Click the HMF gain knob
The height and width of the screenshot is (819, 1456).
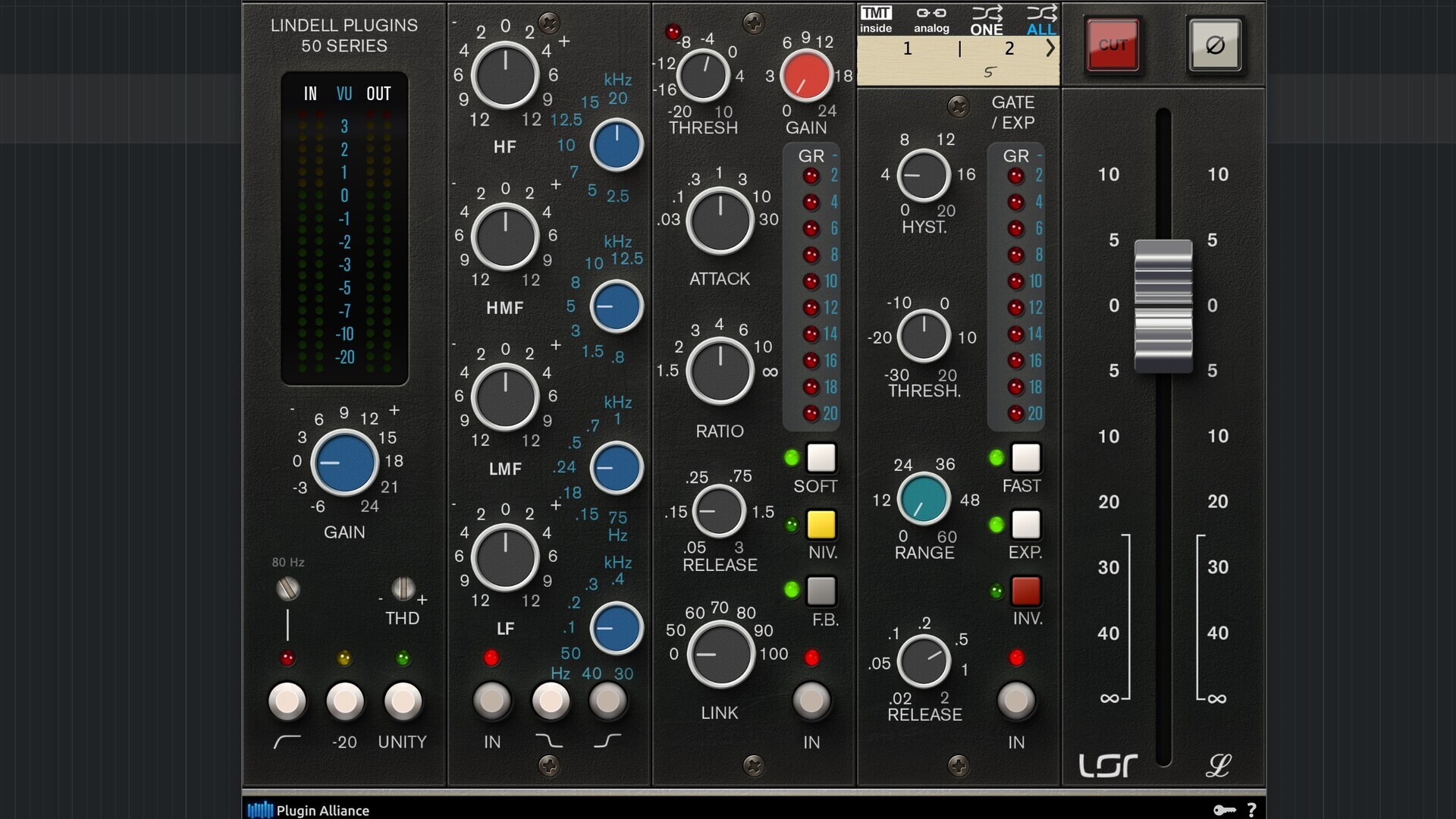[505, 236]
